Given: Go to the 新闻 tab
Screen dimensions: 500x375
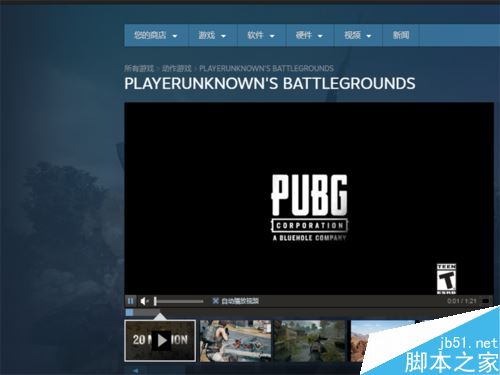Looking at the screenshot, I should pos(401,35).
